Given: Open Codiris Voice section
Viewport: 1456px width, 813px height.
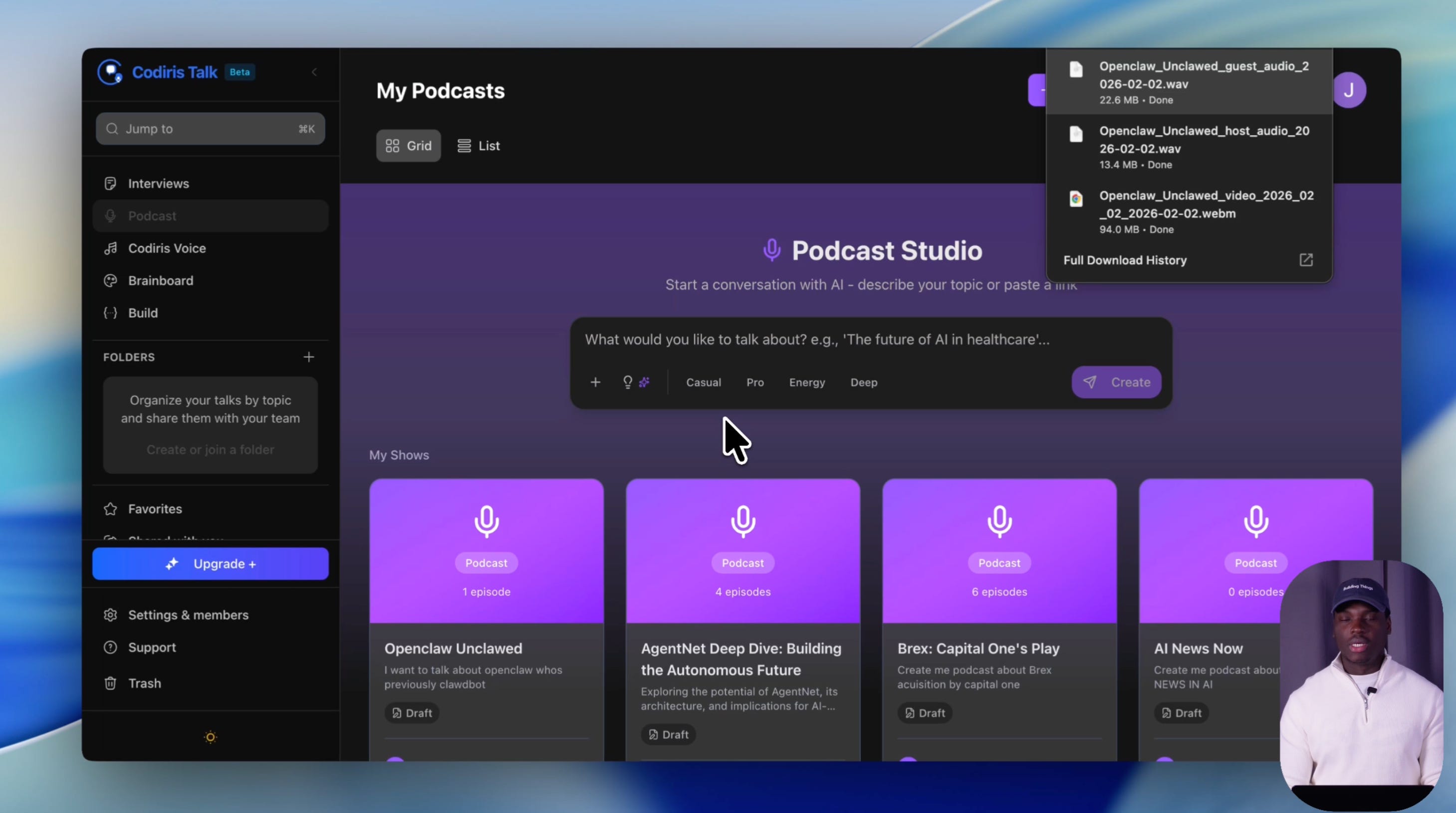Looking at the screenshot, I should tap(210, 248).
